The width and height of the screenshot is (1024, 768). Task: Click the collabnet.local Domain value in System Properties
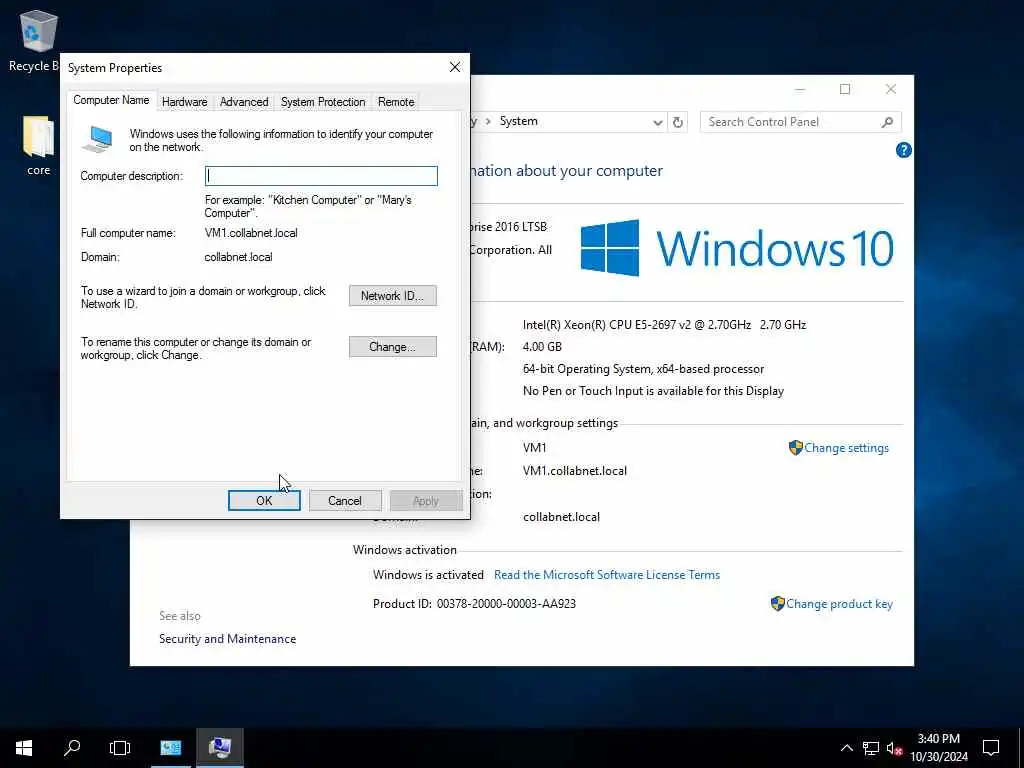point(238,257)
